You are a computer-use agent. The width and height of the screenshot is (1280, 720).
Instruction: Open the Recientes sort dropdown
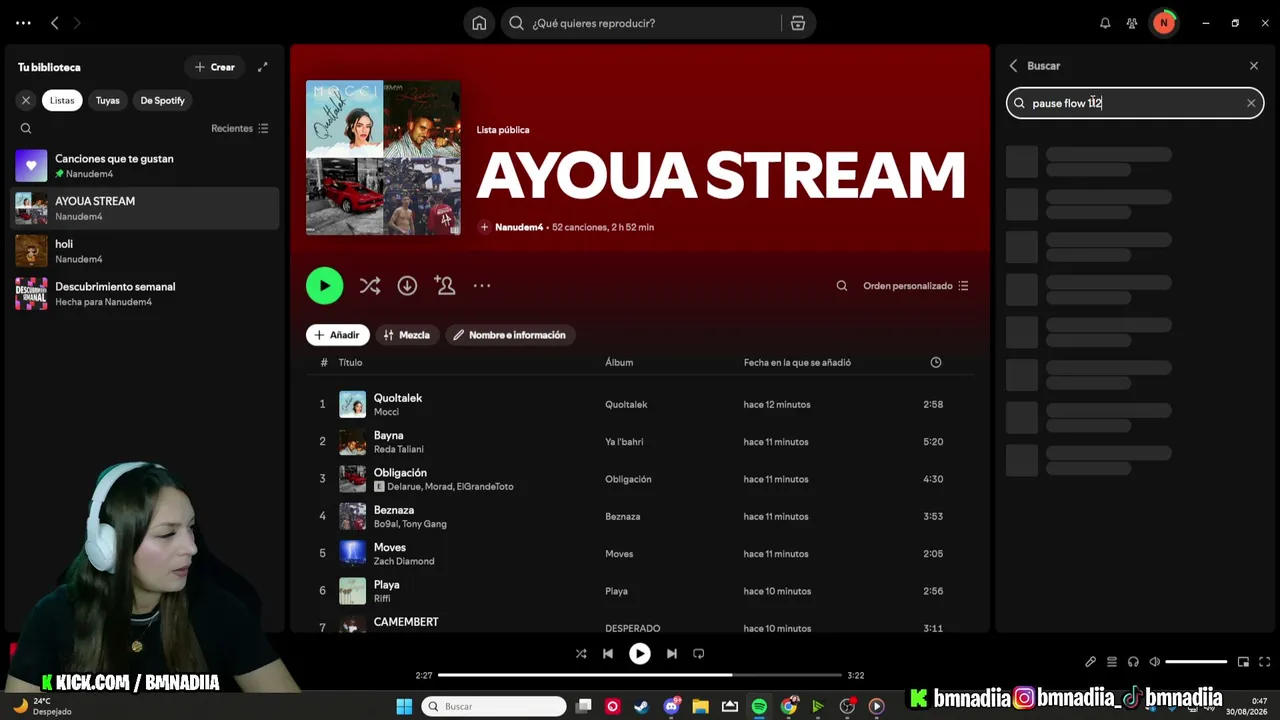240,128
